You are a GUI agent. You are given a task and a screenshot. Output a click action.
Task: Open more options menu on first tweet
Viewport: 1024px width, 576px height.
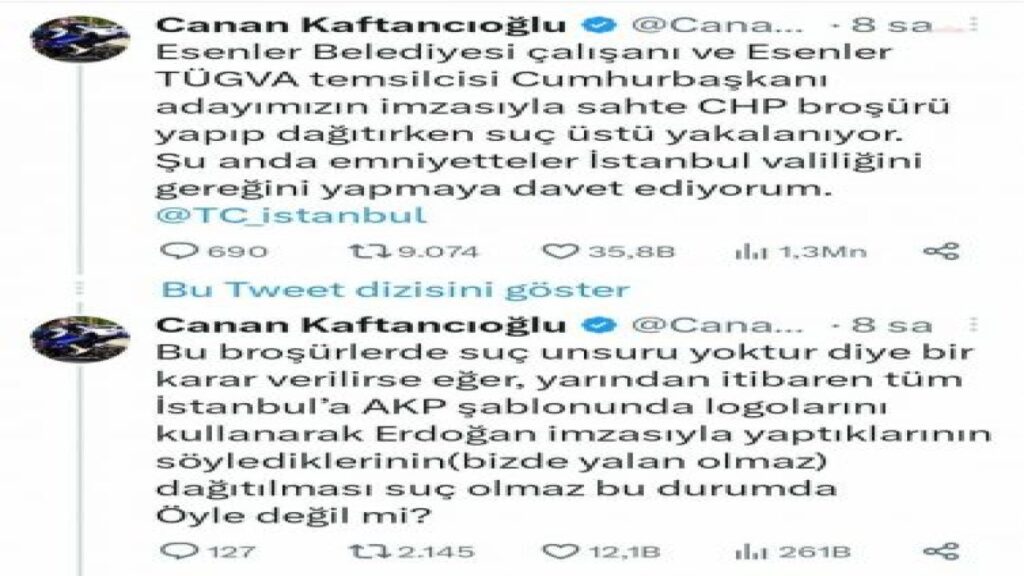(974, 24)
